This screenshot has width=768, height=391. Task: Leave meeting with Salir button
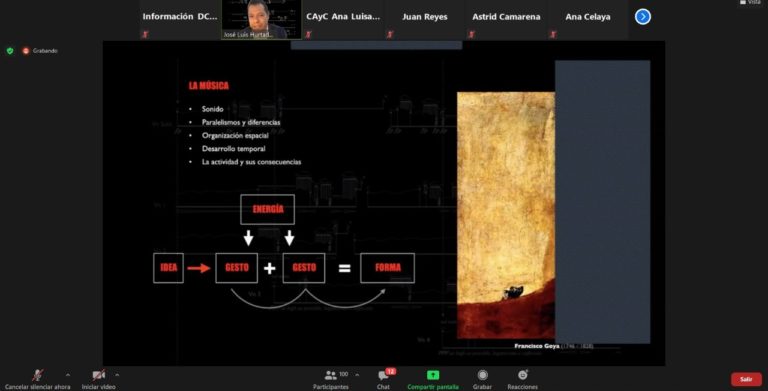click(x=746, y=379)
